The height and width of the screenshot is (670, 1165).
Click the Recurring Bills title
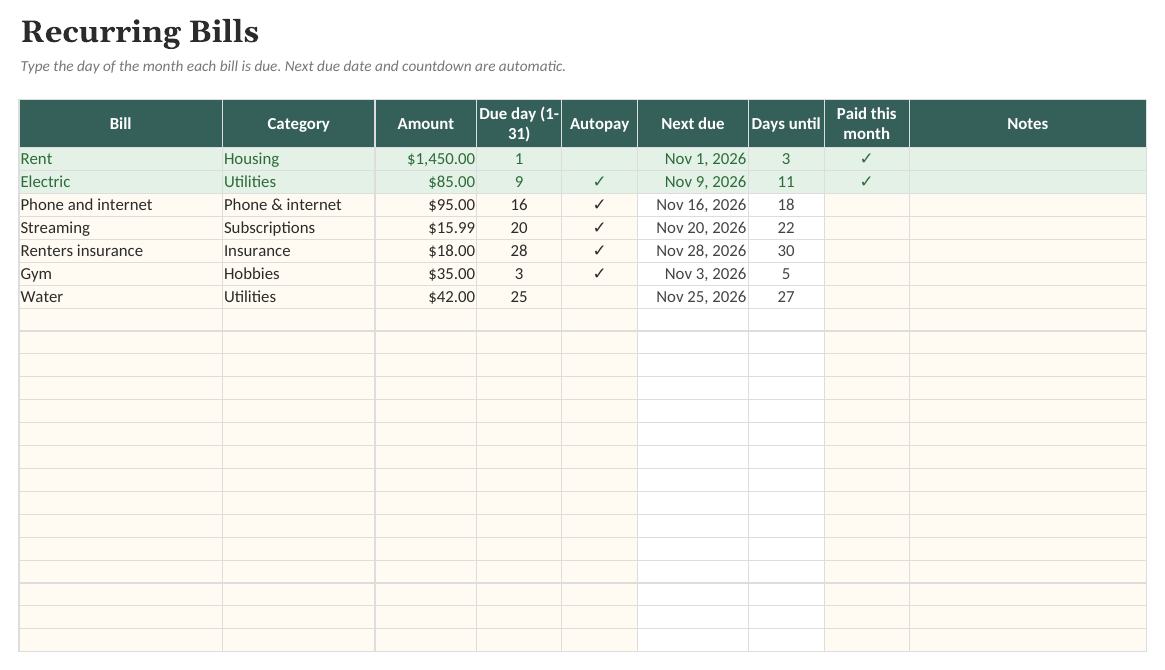[x=140, y=32]
